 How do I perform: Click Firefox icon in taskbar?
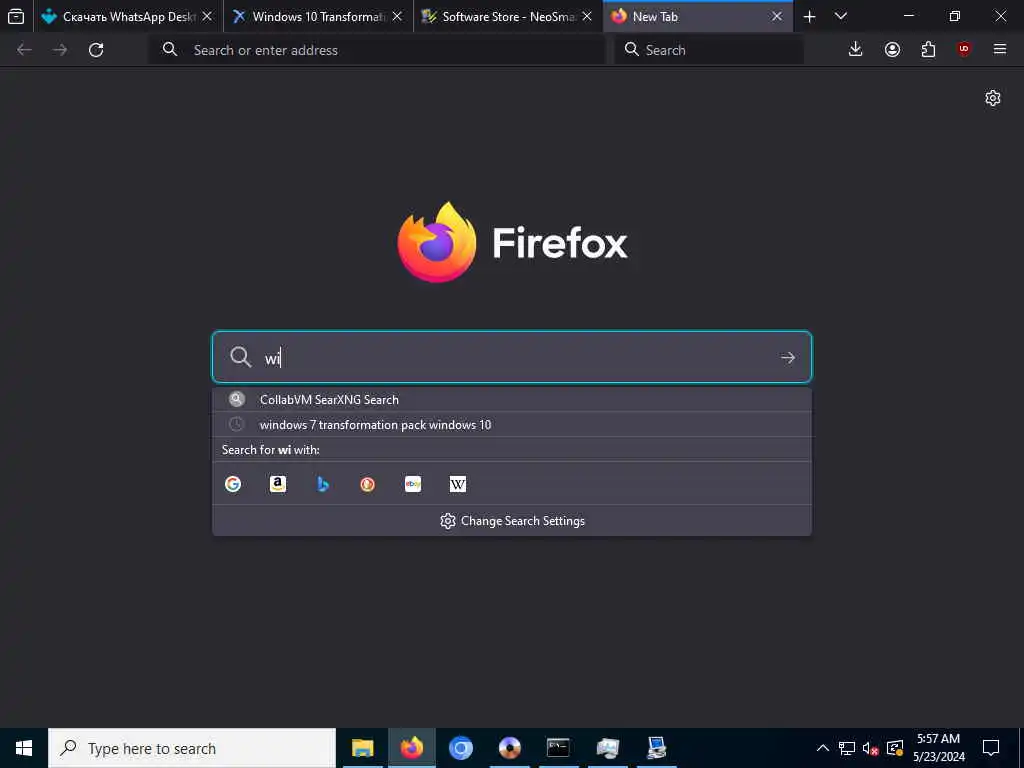pos(411,748)
